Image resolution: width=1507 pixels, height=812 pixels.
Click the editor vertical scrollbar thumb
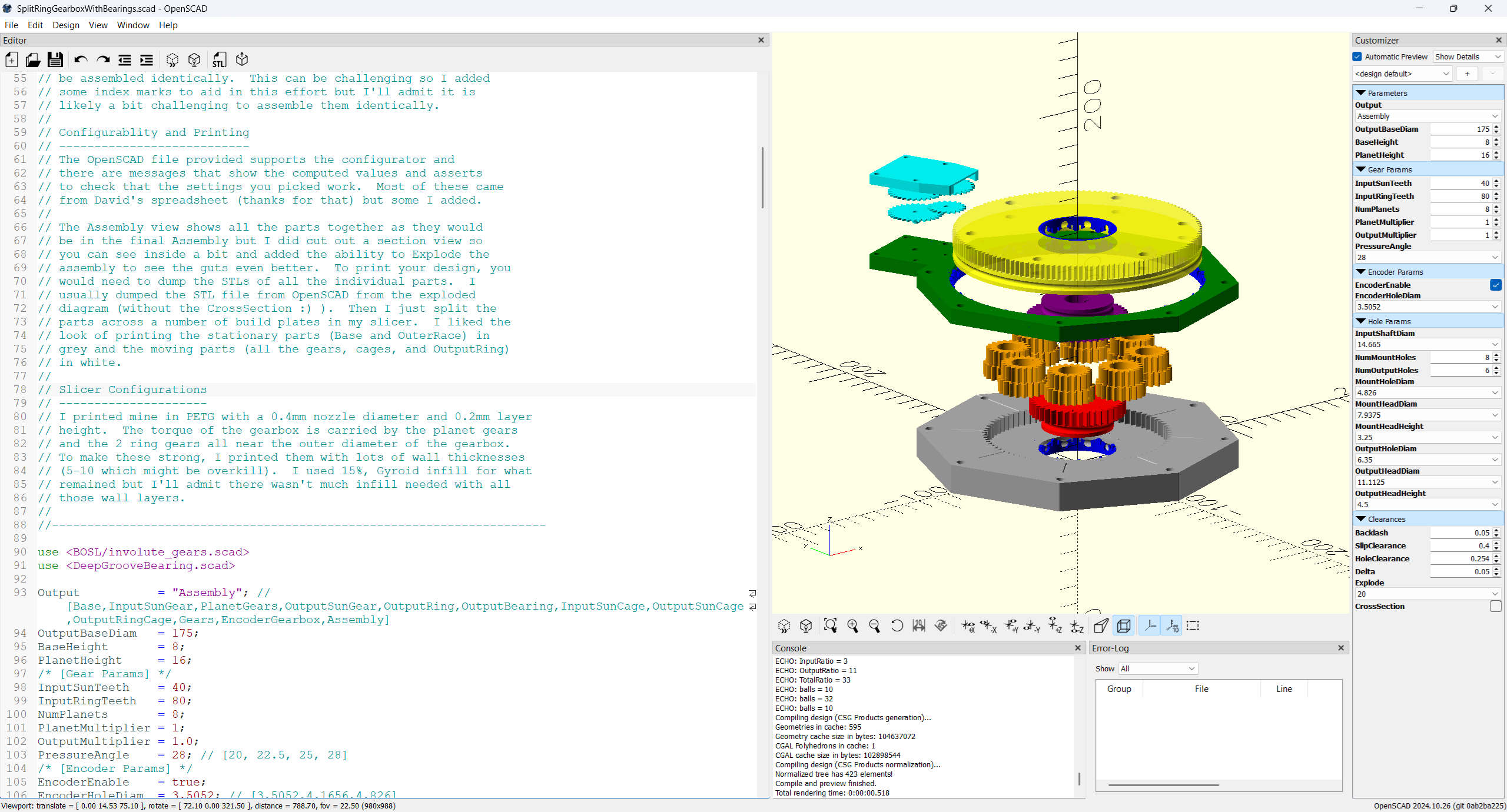[762, 177]
